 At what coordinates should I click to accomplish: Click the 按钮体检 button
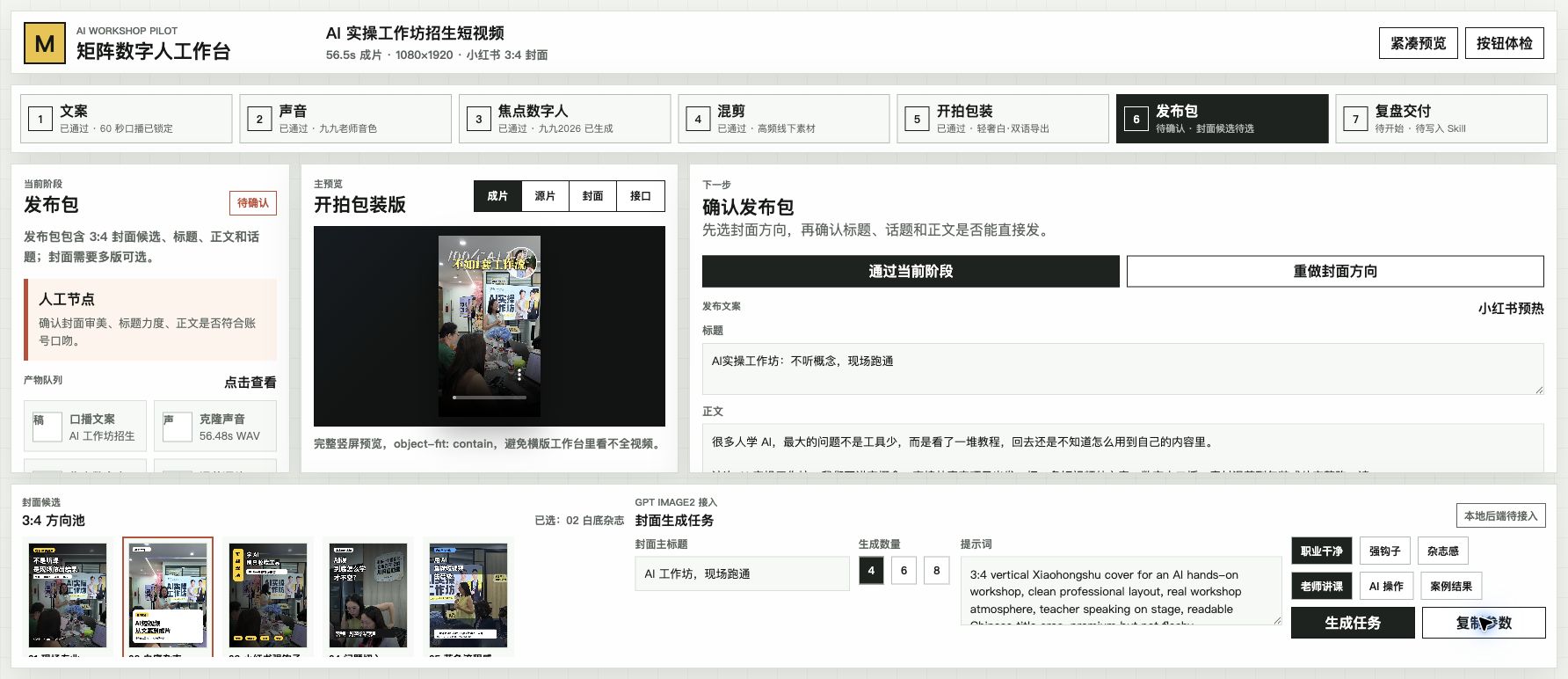pyautogui.click(x=1504, y=43)
